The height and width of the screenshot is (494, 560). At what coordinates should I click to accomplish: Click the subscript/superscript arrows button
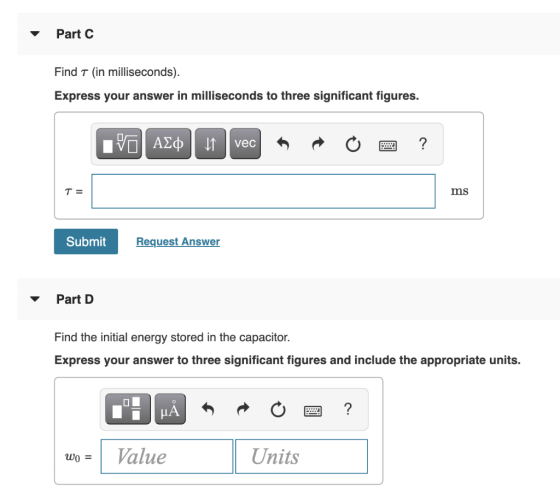click(210, 144)
